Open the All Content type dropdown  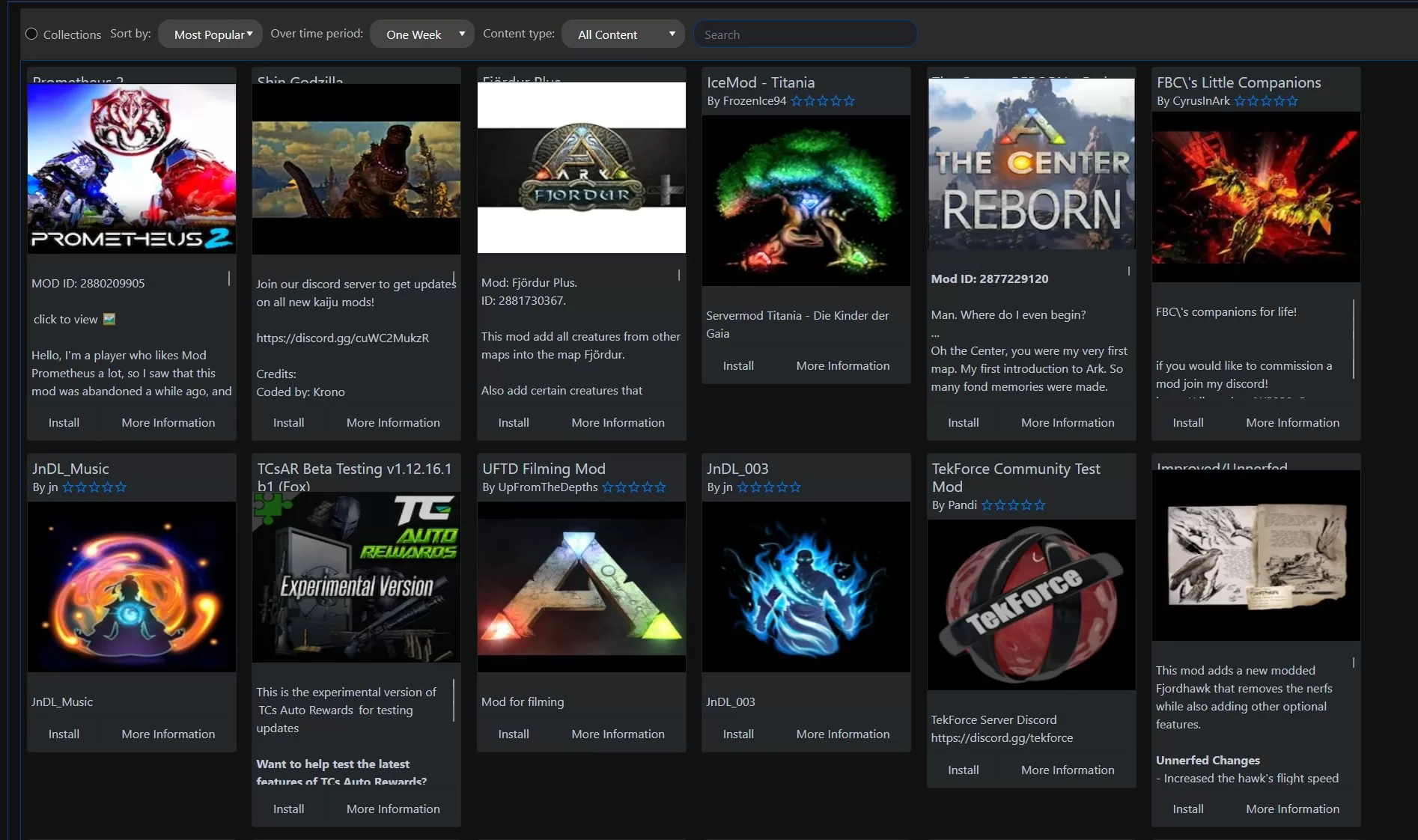623,34
